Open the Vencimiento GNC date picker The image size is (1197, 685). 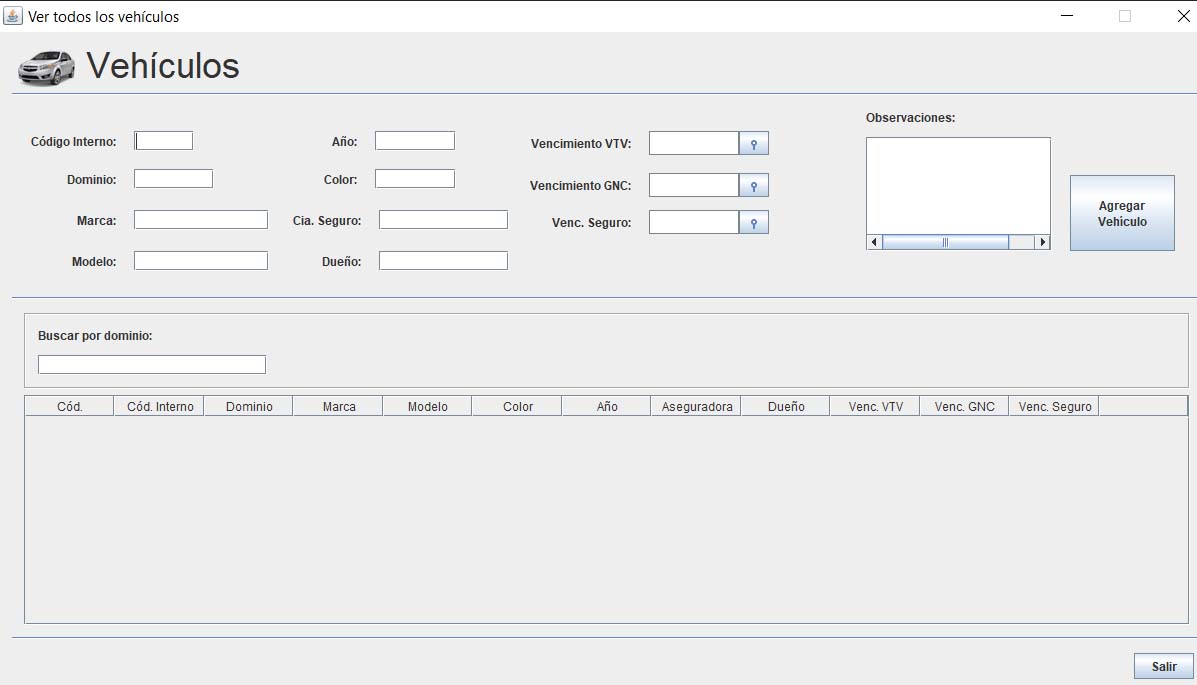pos(753,186)
